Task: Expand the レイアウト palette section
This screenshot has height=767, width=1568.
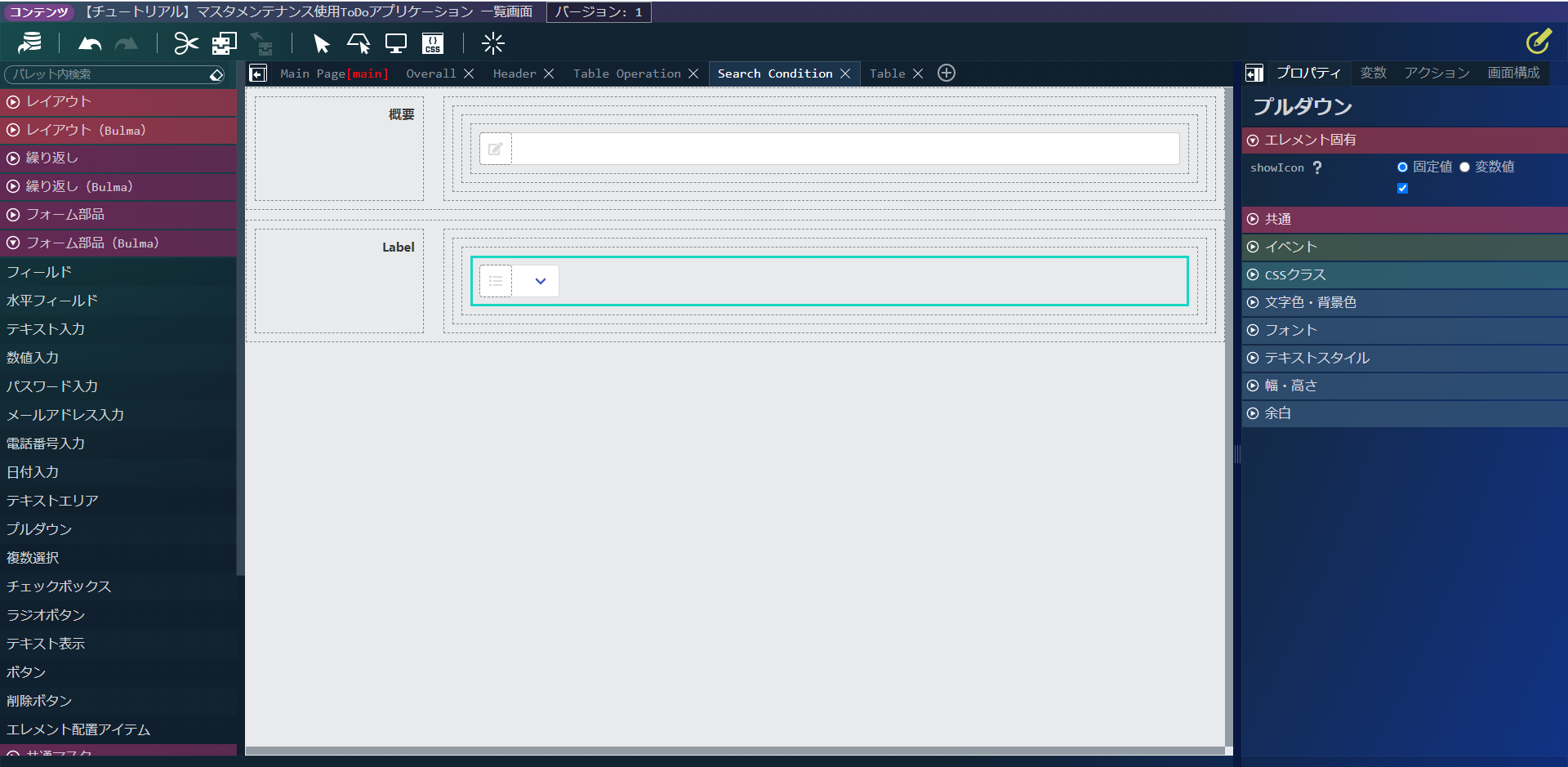Action: pos(118,101)
